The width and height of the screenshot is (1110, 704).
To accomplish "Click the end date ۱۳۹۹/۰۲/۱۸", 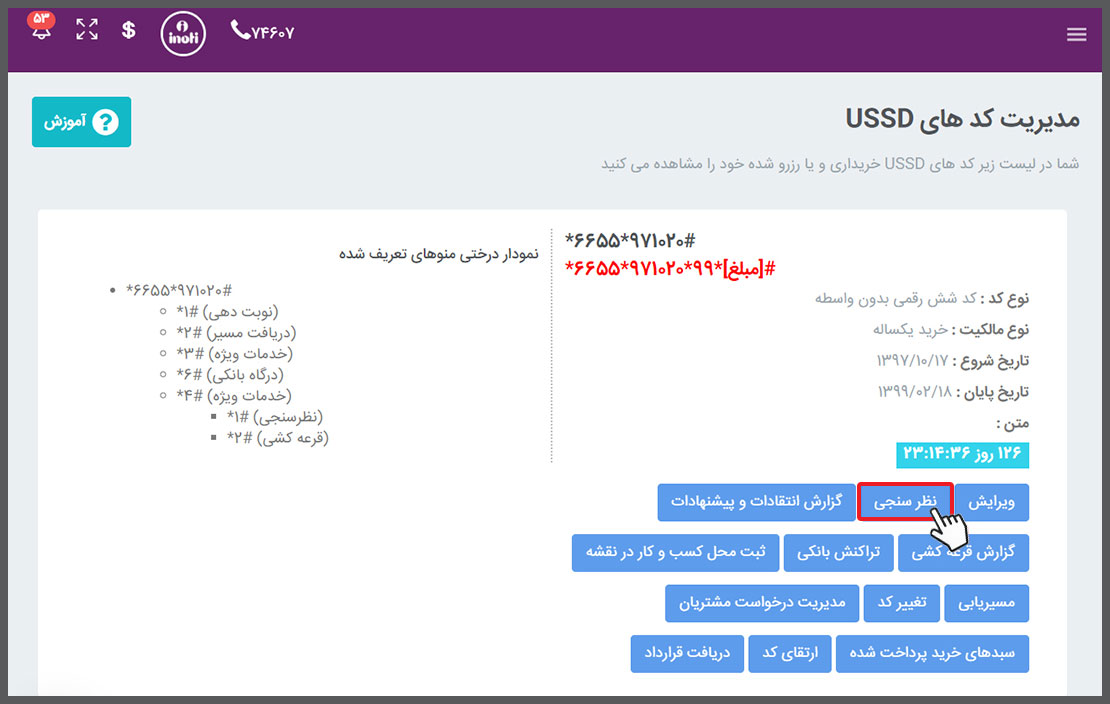I will point(915,392).
